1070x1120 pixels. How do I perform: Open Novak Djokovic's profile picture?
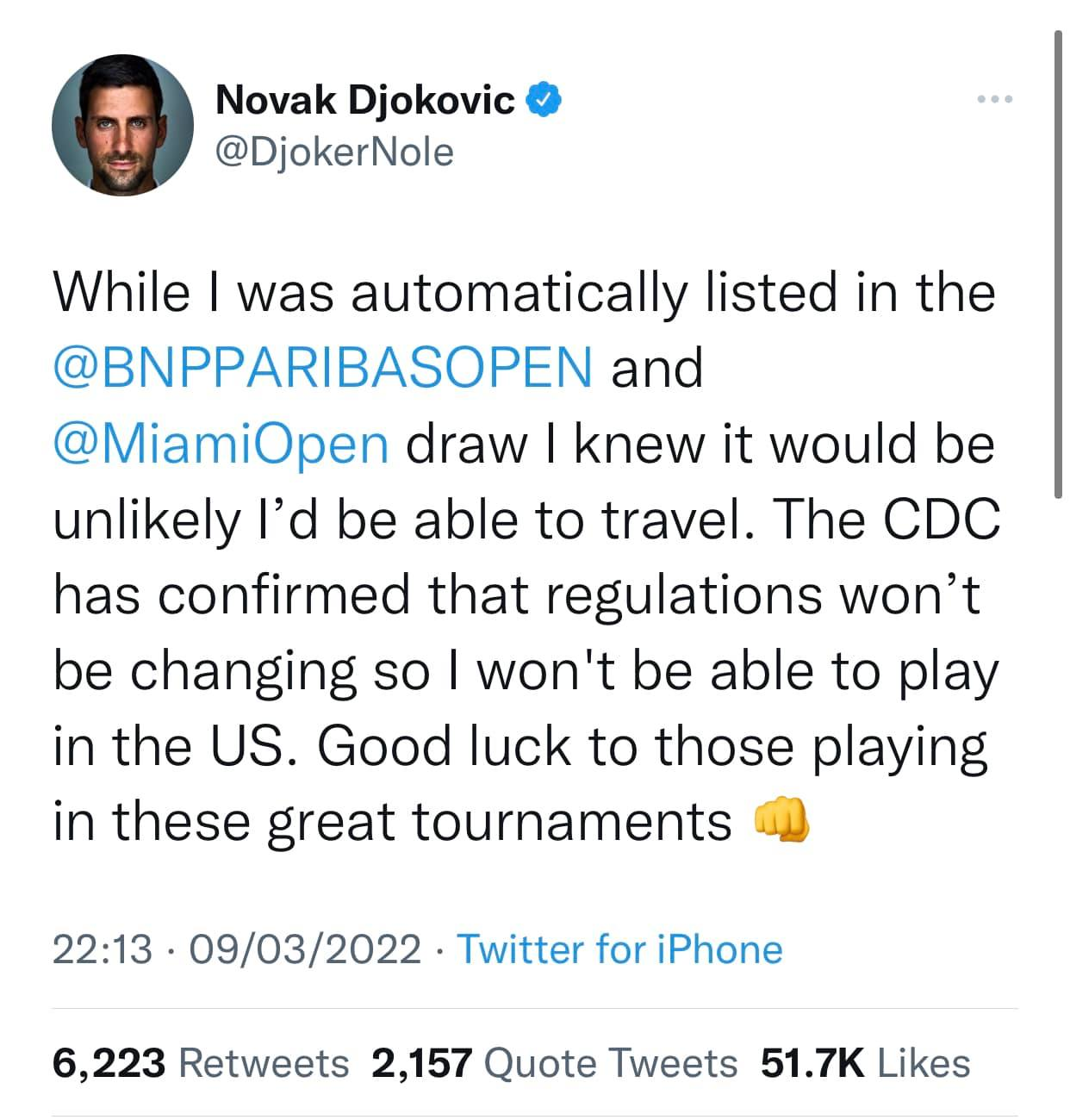122,125
